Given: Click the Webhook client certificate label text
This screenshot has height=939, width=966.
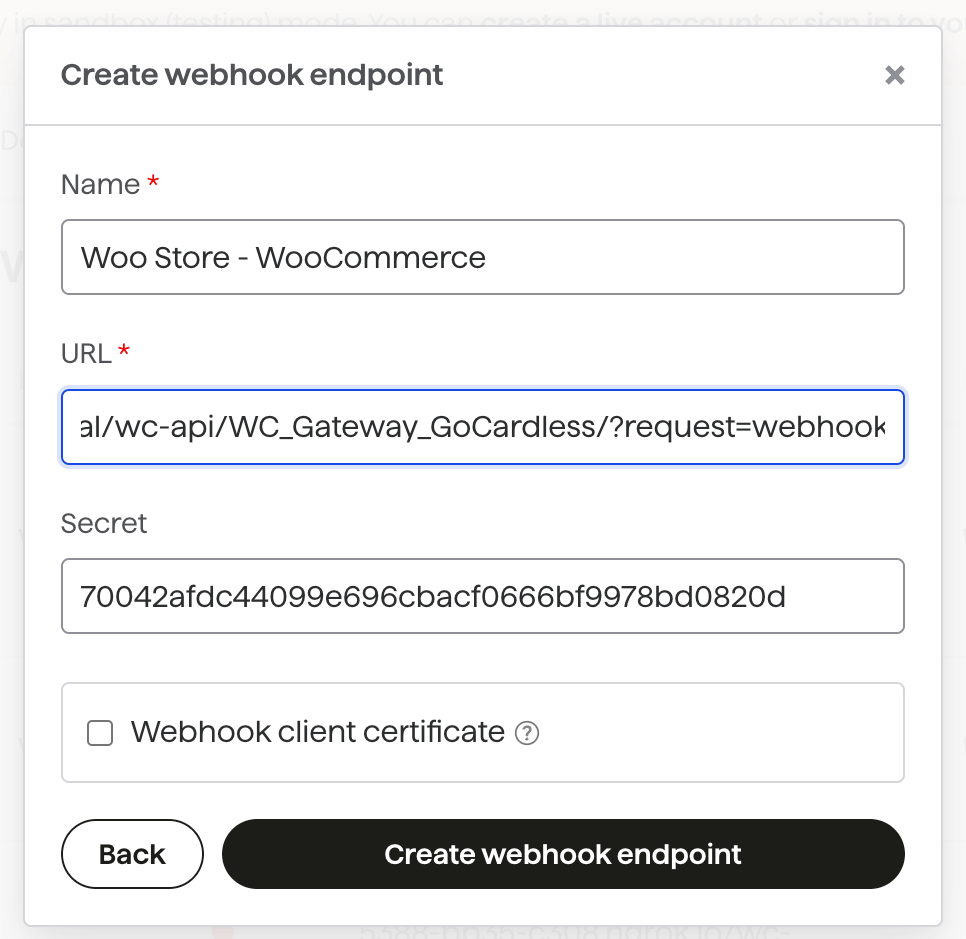Looking at the screenshot, I should [x=315, y=733].
